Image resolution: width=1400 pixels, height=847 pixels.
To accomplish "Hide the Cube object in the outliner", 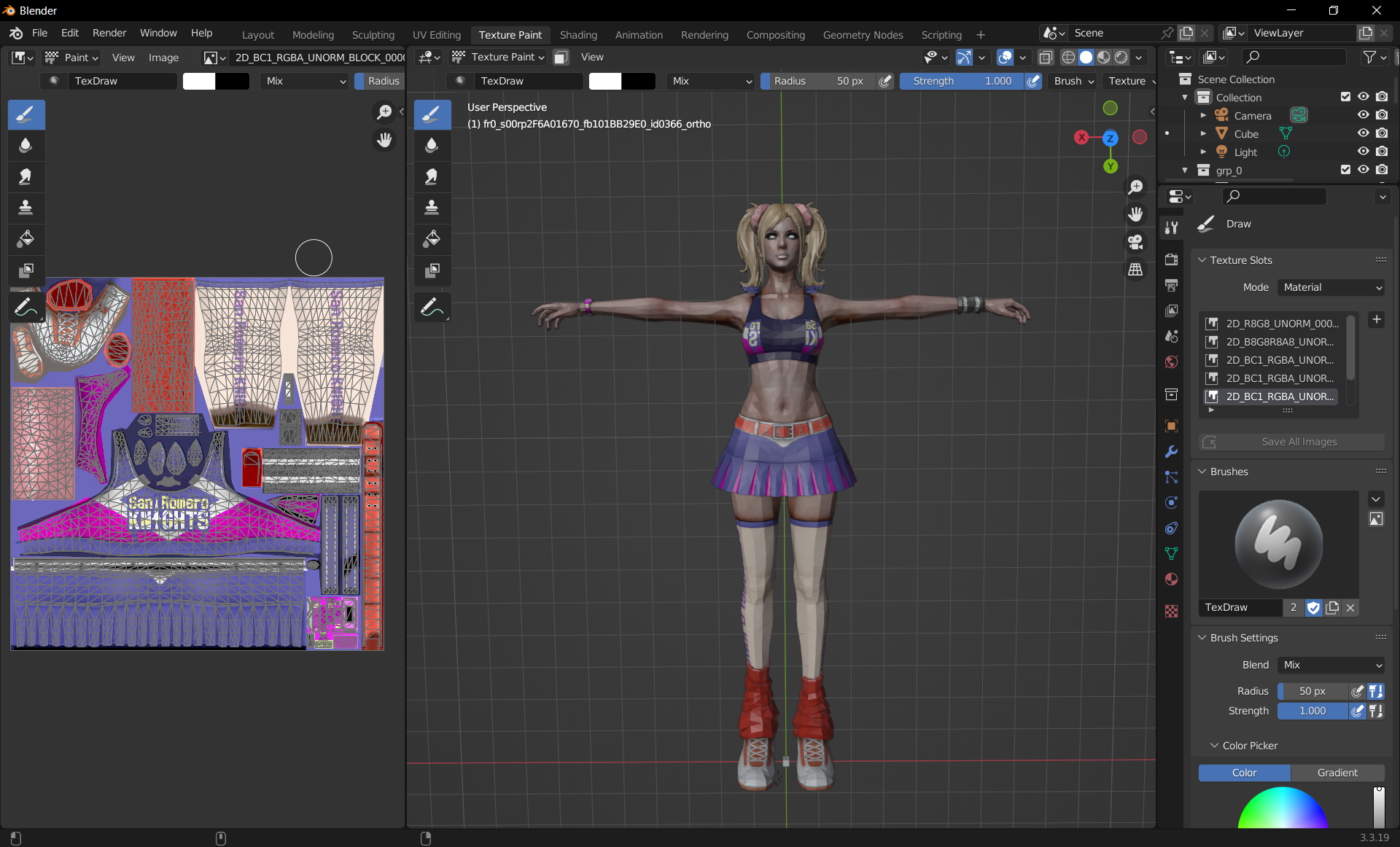I will point(1363,133).
